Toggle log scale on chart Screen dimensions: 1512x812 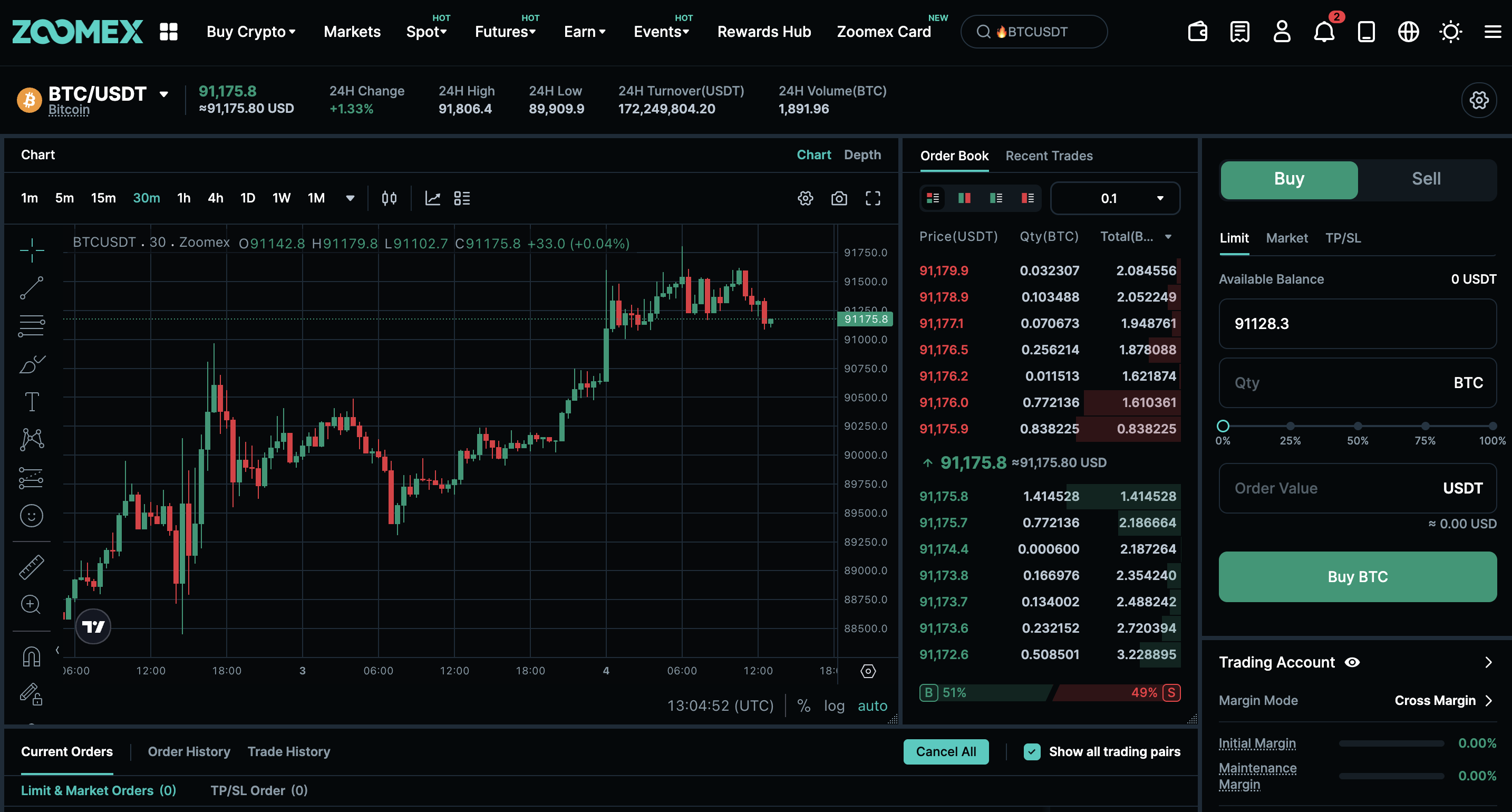[833, 705]
